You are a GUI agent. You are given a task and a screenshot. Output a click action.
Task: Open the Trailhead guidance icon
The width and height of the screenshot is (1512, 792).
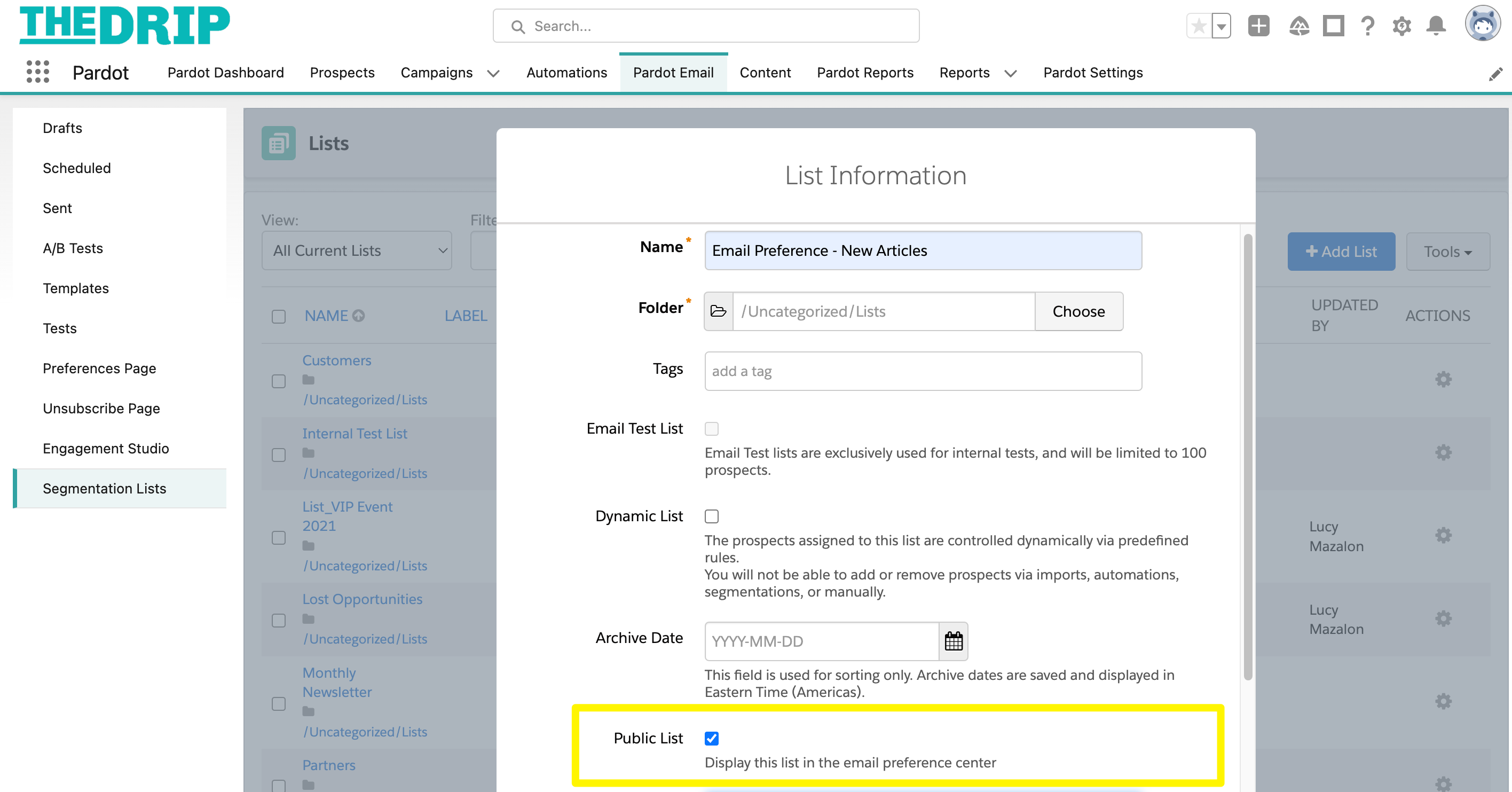click(x=1299, y=26)
